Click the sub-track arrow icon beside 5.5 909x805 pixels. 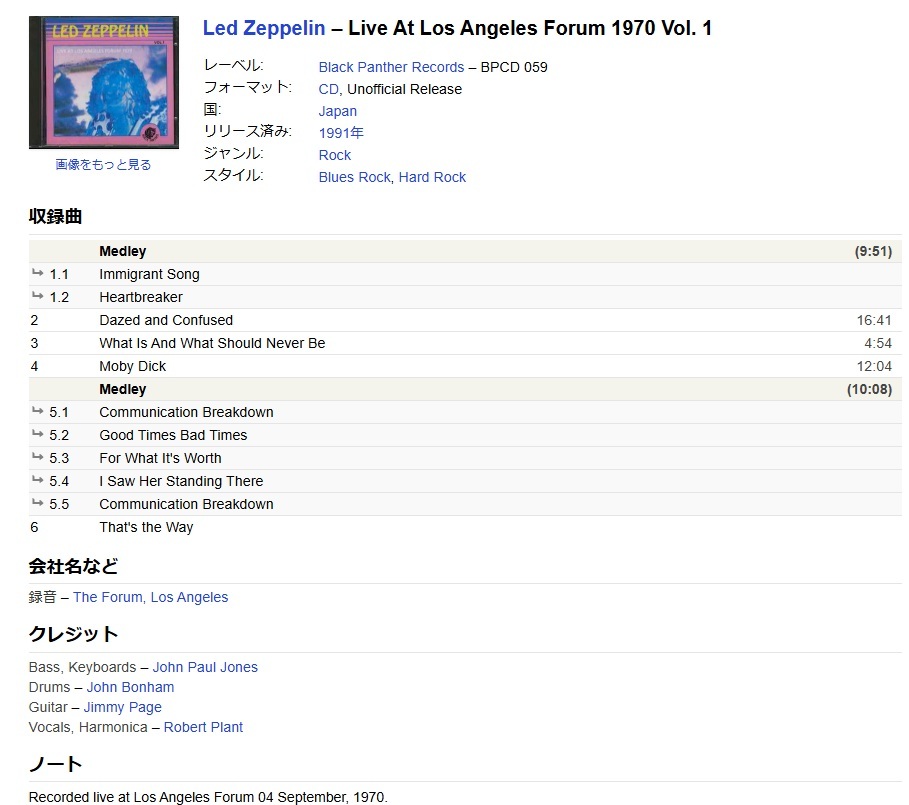click(38, 502)
